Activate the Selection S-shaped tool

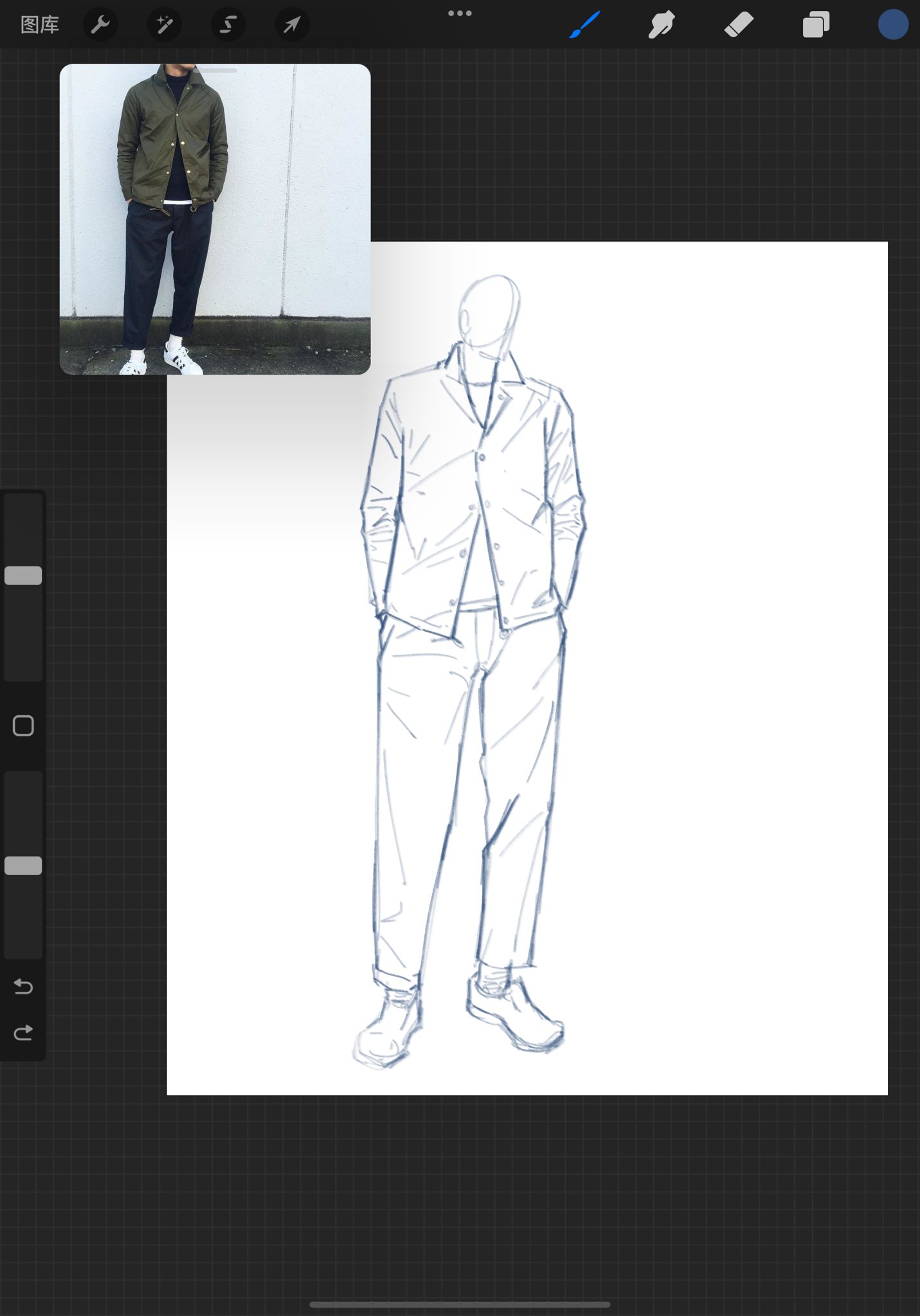click(x=228, y=25)
